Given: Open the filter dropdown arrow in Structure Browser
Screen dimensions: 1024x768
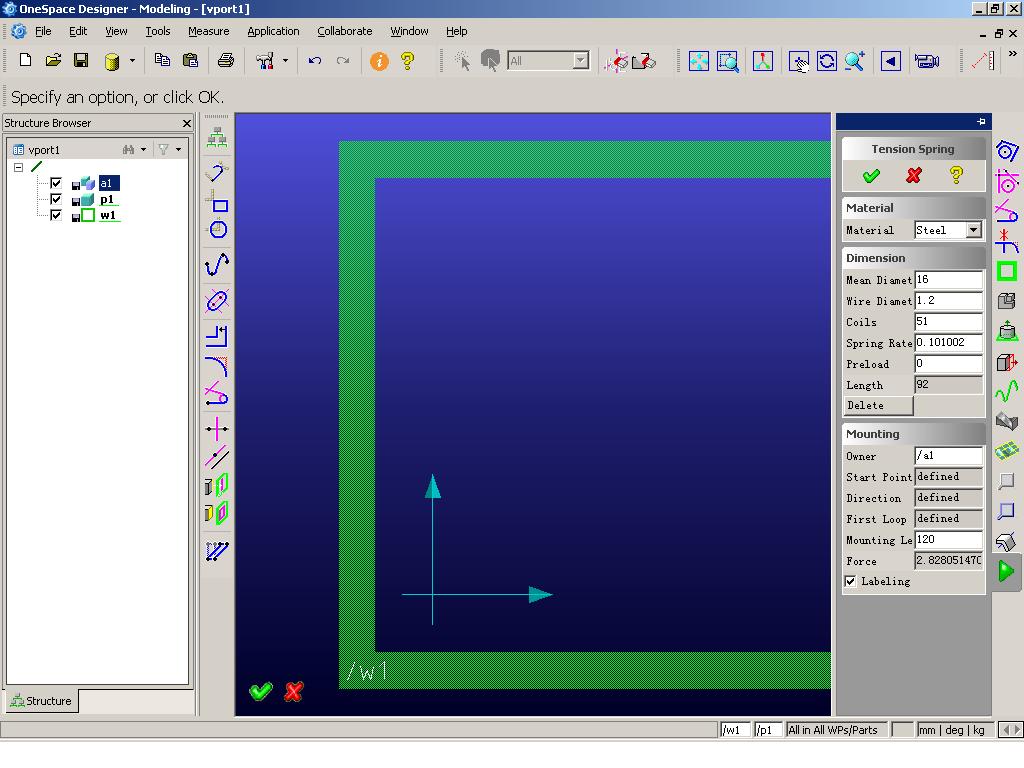Looking at the screenshot, I should pos(178,150).
